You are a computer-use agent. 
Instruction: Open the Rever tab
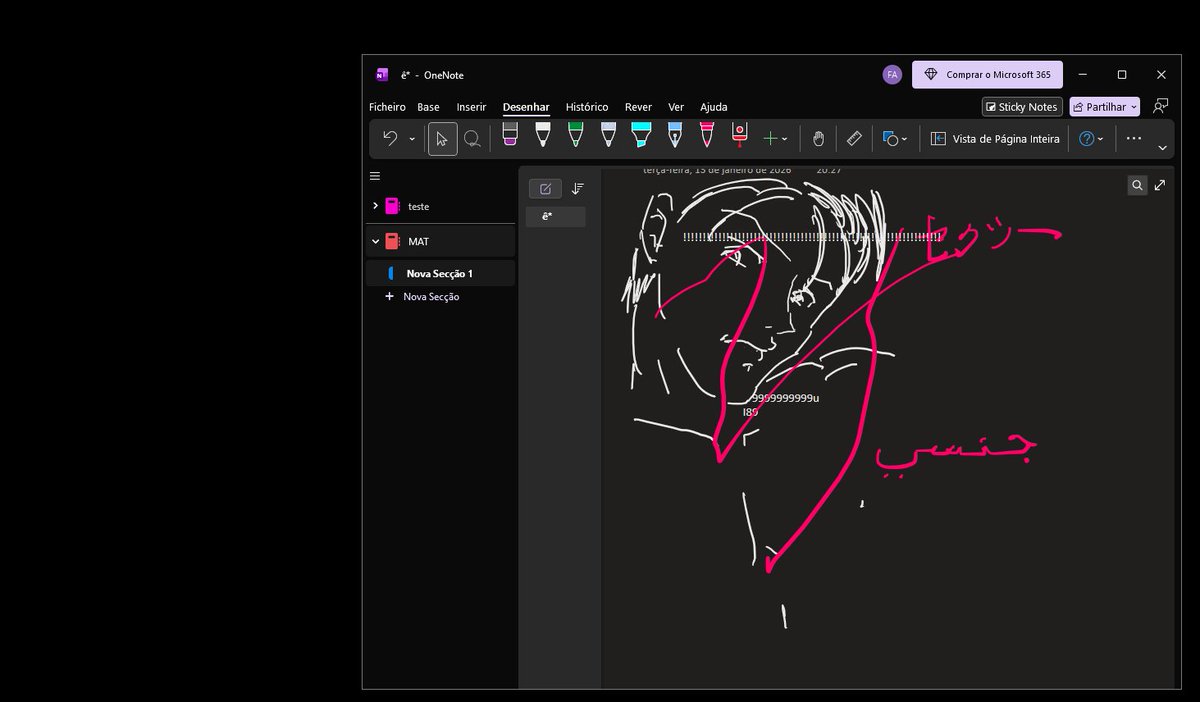click(638, 107)
